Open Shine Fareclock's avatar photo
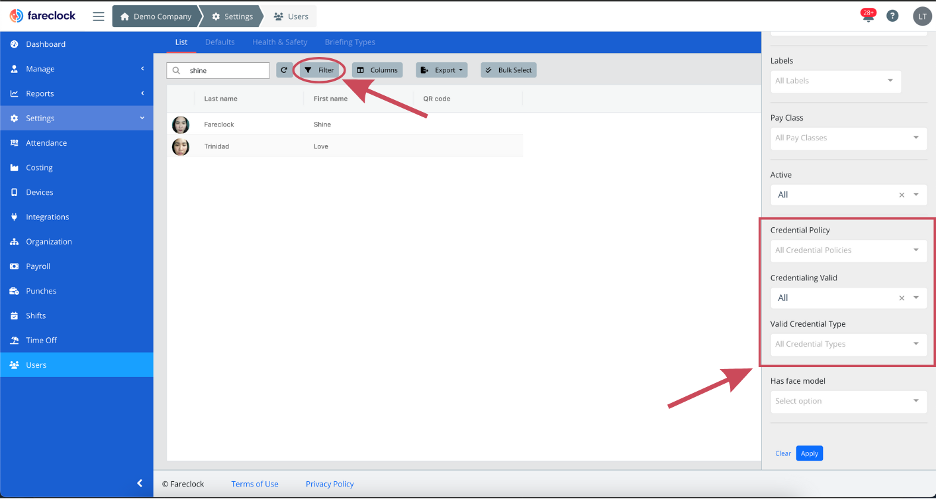The image size is (936, 500). click(x=181, y=125)
